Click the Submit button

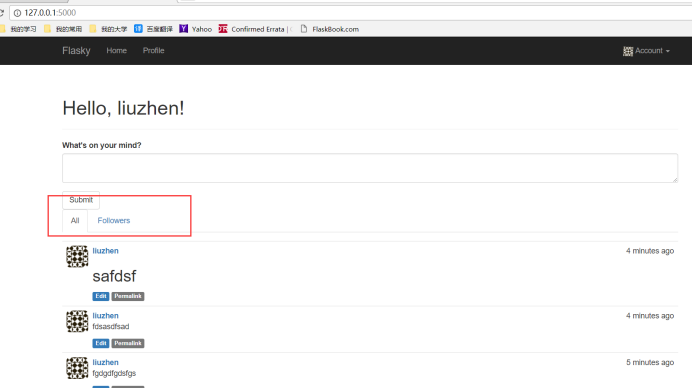(x=81, y=200)
